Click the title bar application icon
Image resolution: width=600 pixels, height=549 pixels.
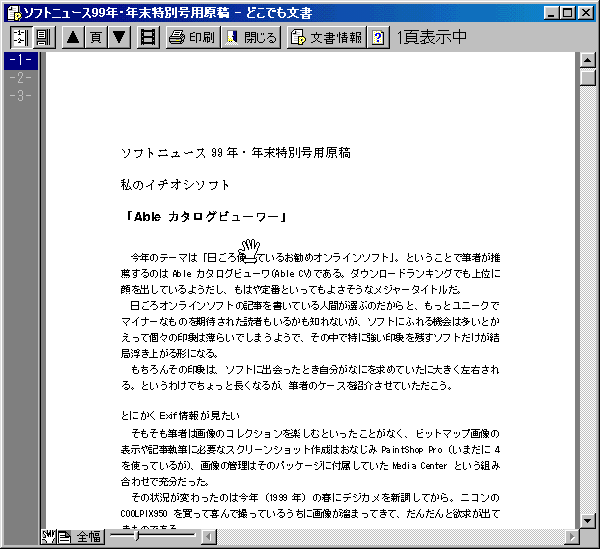click(x=15, y=13)
